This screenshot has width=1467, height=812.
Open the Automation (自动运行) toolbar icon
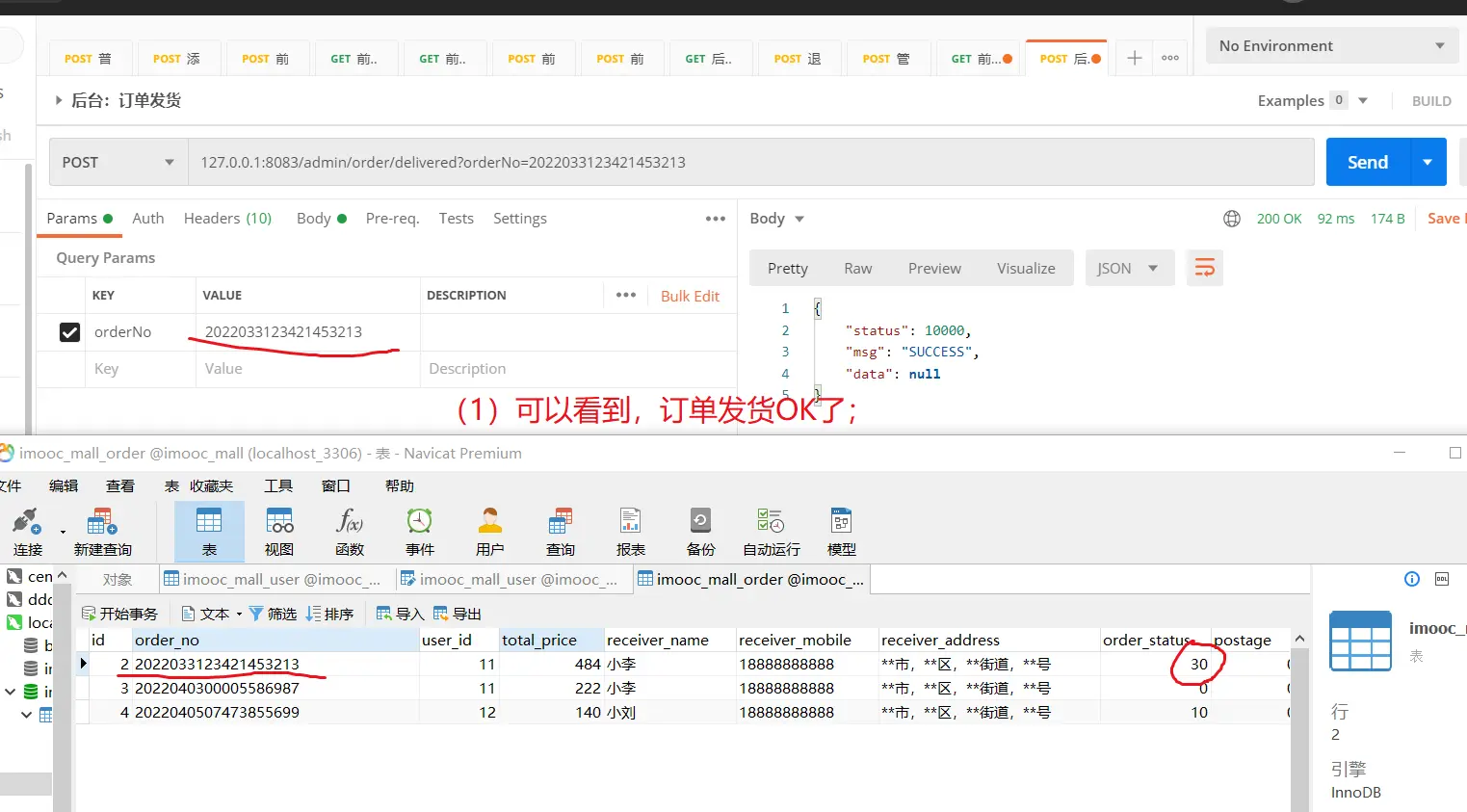(771, 531)
